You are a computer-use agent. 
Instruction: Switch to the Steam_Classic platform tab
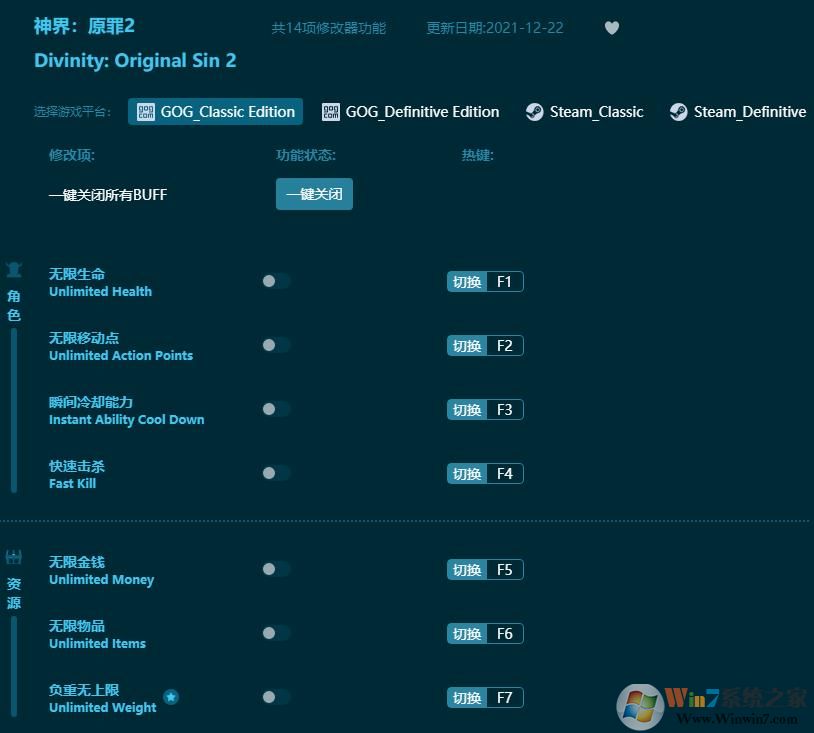pyautogui.click(x=585, y=112)
